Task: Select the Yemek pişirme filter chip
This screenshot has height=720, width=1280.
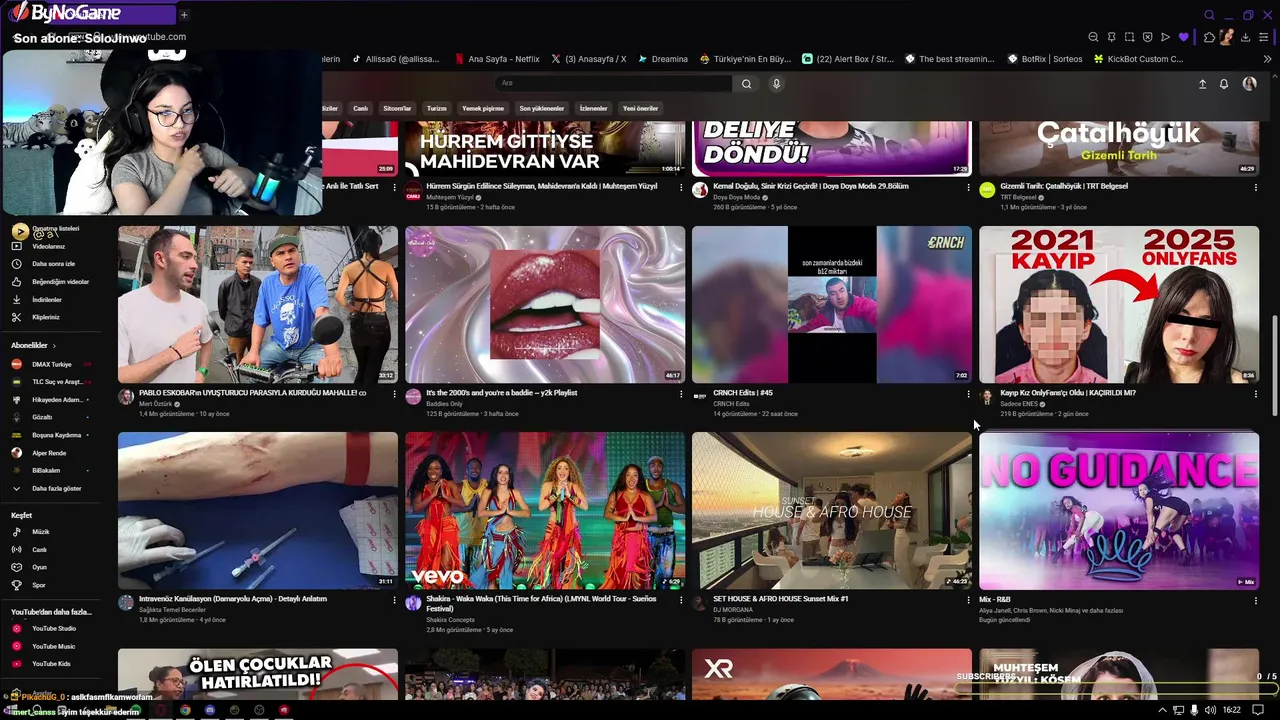Action: click(483, 108)
